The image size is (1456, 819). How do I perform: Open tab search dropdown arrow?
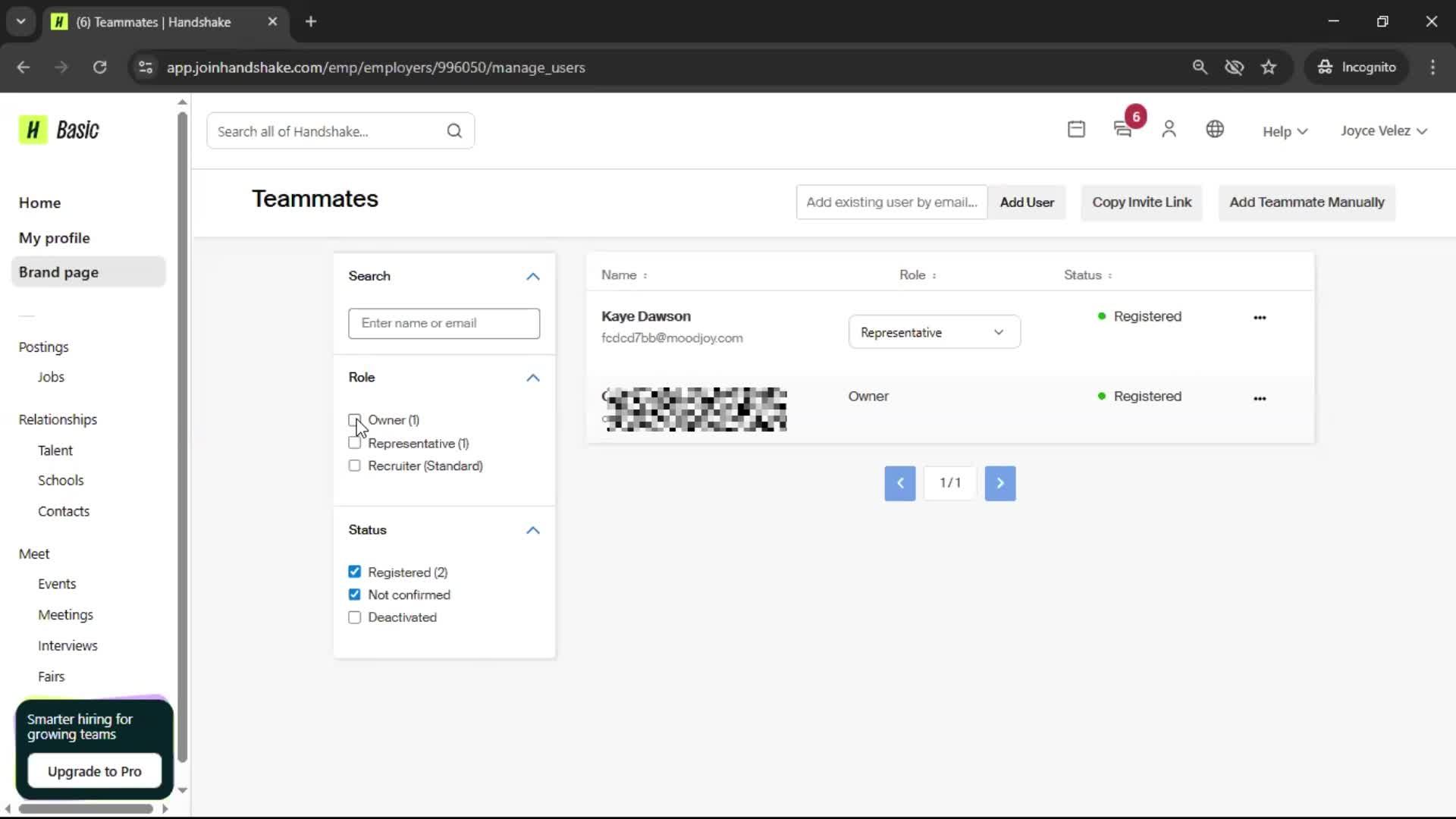tap(21, 22)
